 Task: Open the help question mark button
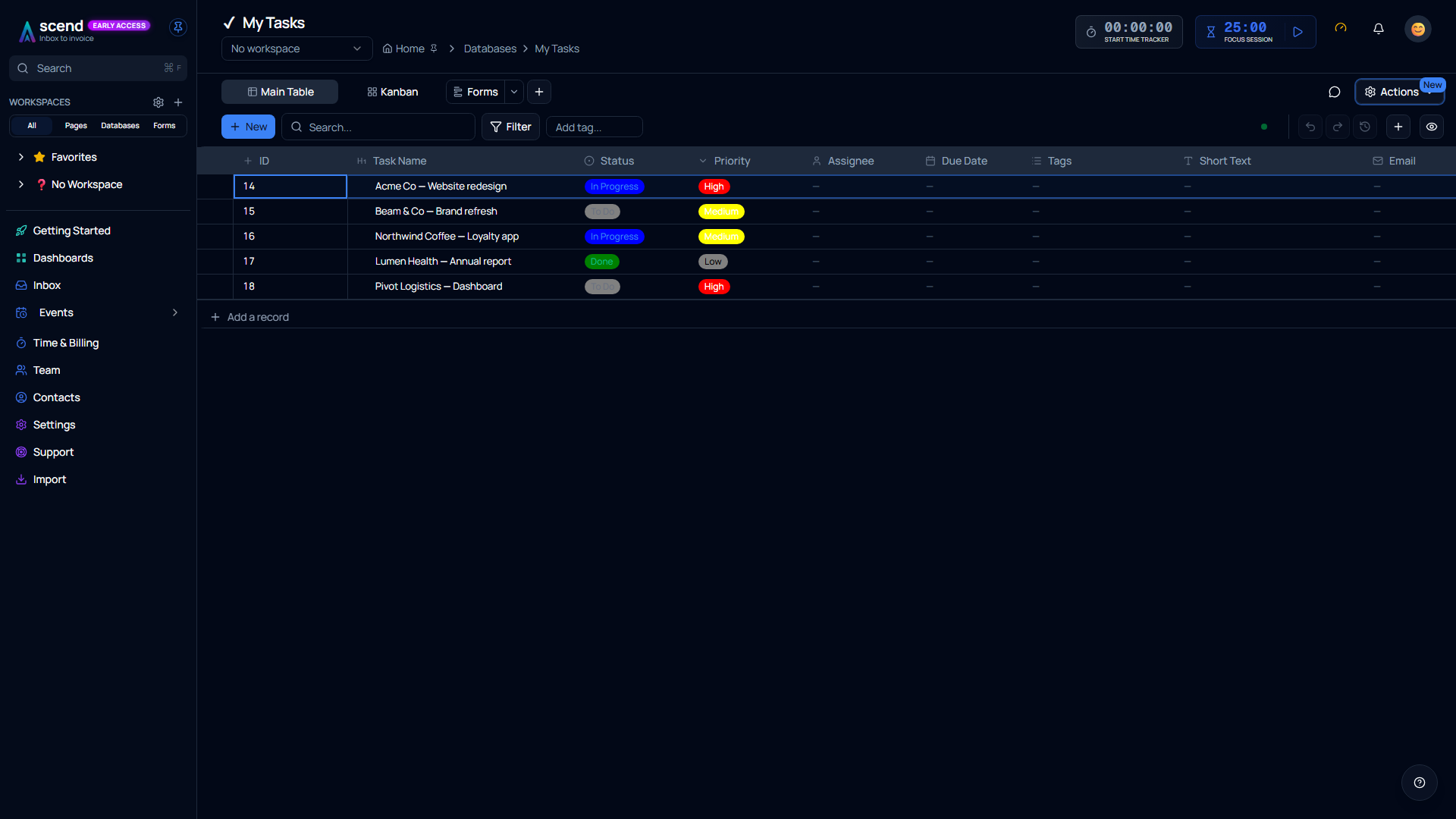click(1420, 783)
